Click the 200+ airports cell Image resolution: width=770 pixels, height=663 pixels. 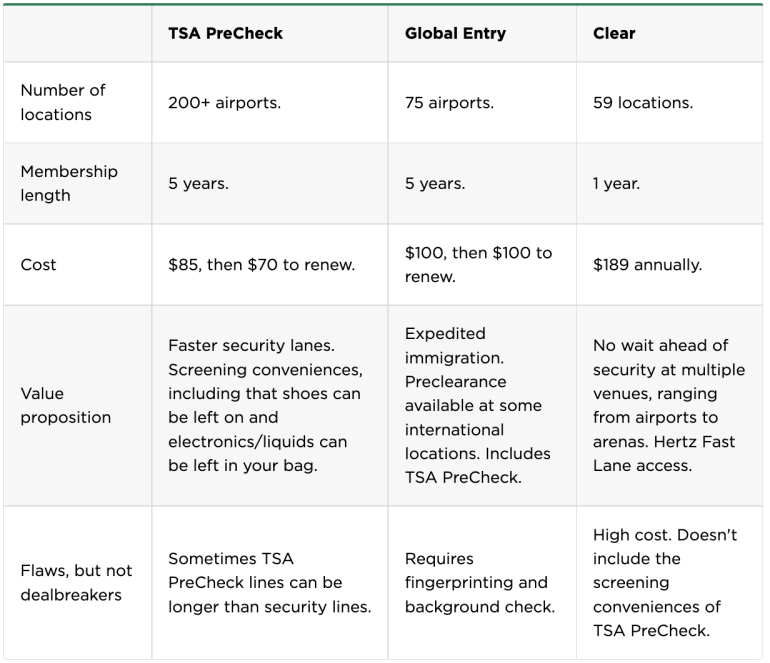click(224, 102)
